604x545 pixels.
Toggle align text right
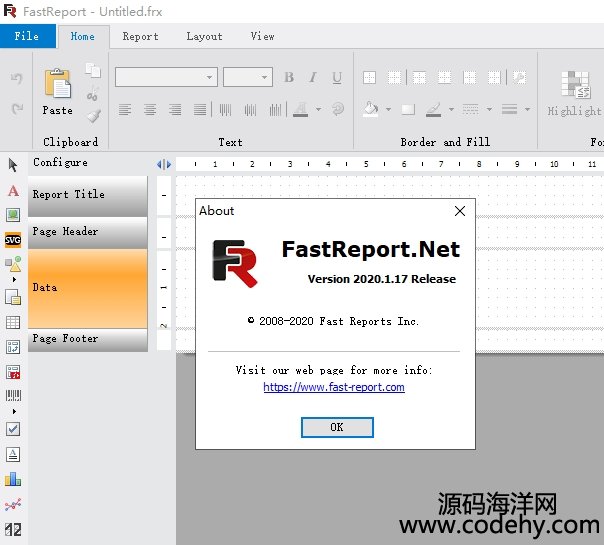click(175, 110)
